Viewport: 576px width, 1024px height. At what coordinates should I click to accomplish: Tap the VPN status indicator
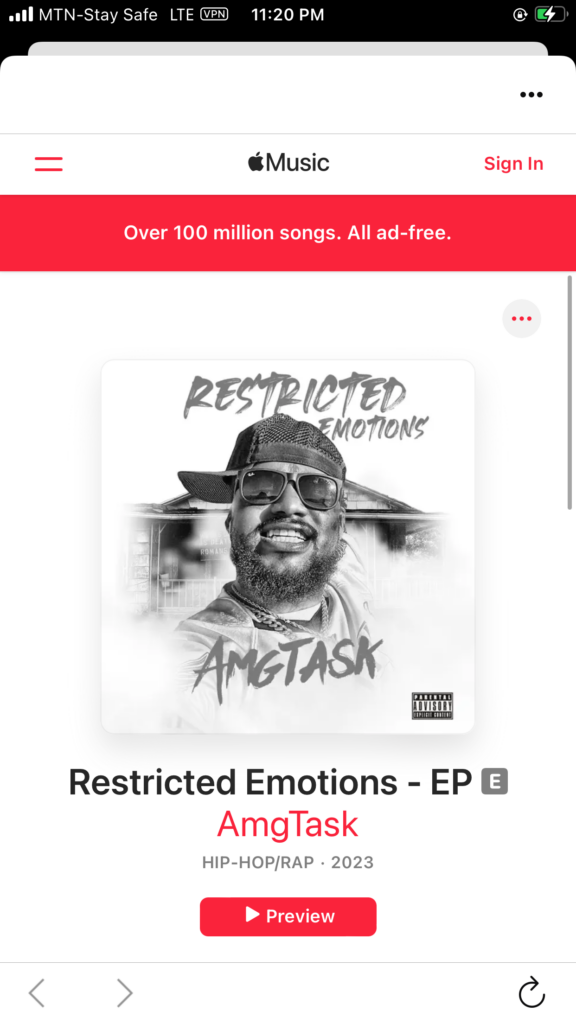214,14
